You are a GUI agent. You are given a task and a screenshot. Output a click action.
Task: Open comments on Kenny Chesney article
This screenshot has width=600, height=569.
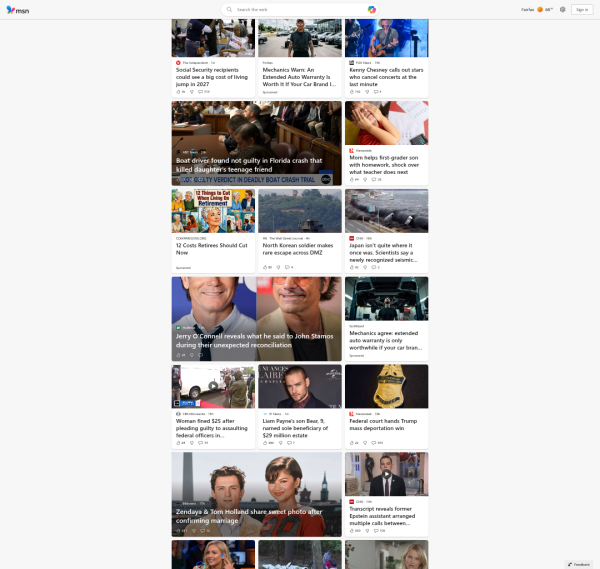pyautogui.click(x=376, y=92)
